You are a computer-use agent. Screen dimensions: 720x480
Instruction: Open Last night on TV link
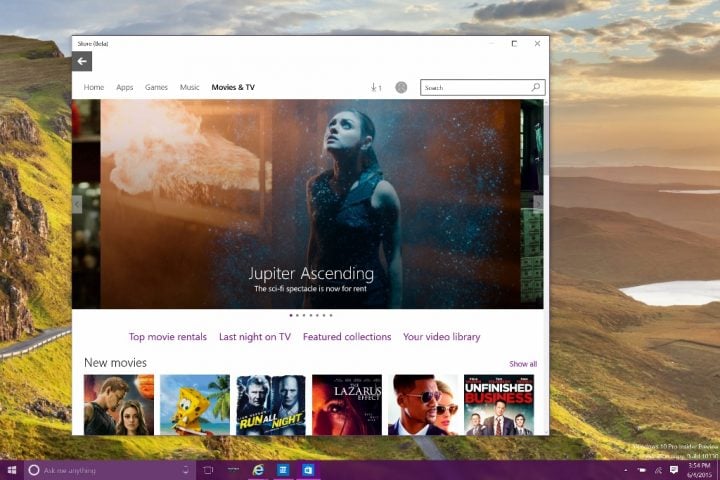(x=255, y=337)
